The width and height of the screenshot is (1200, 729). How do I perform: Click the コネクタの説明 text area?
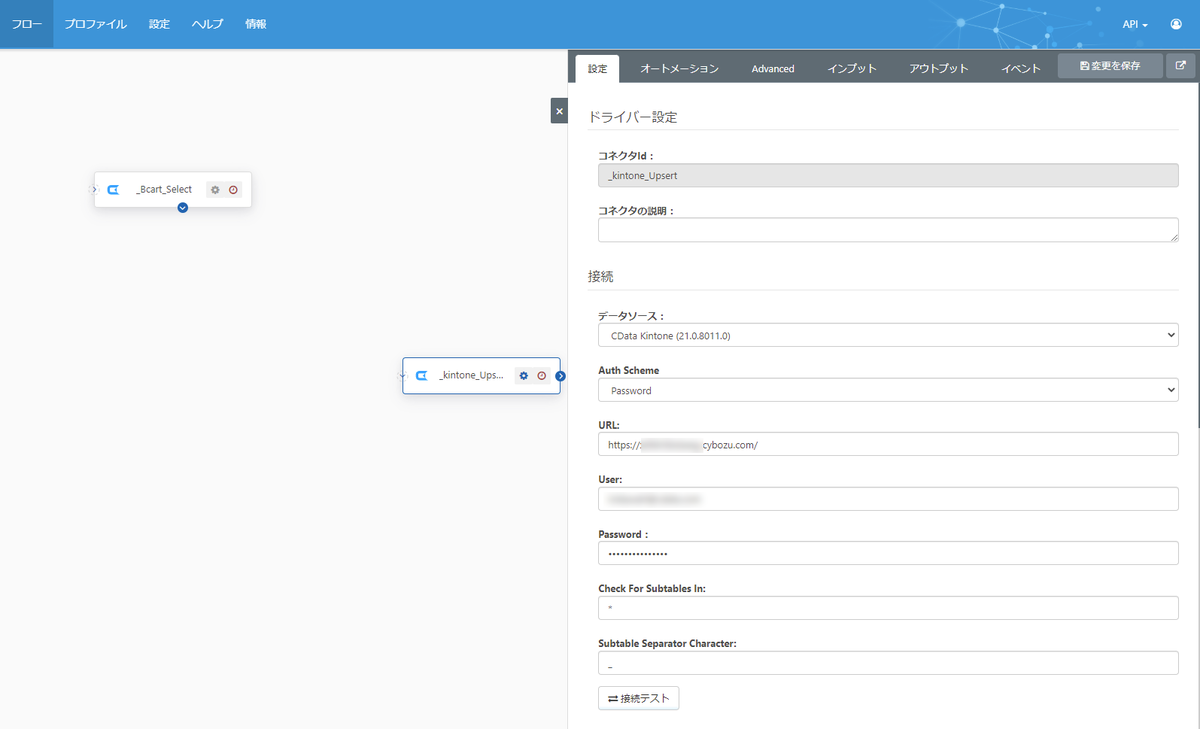click(x=888, y=230)
